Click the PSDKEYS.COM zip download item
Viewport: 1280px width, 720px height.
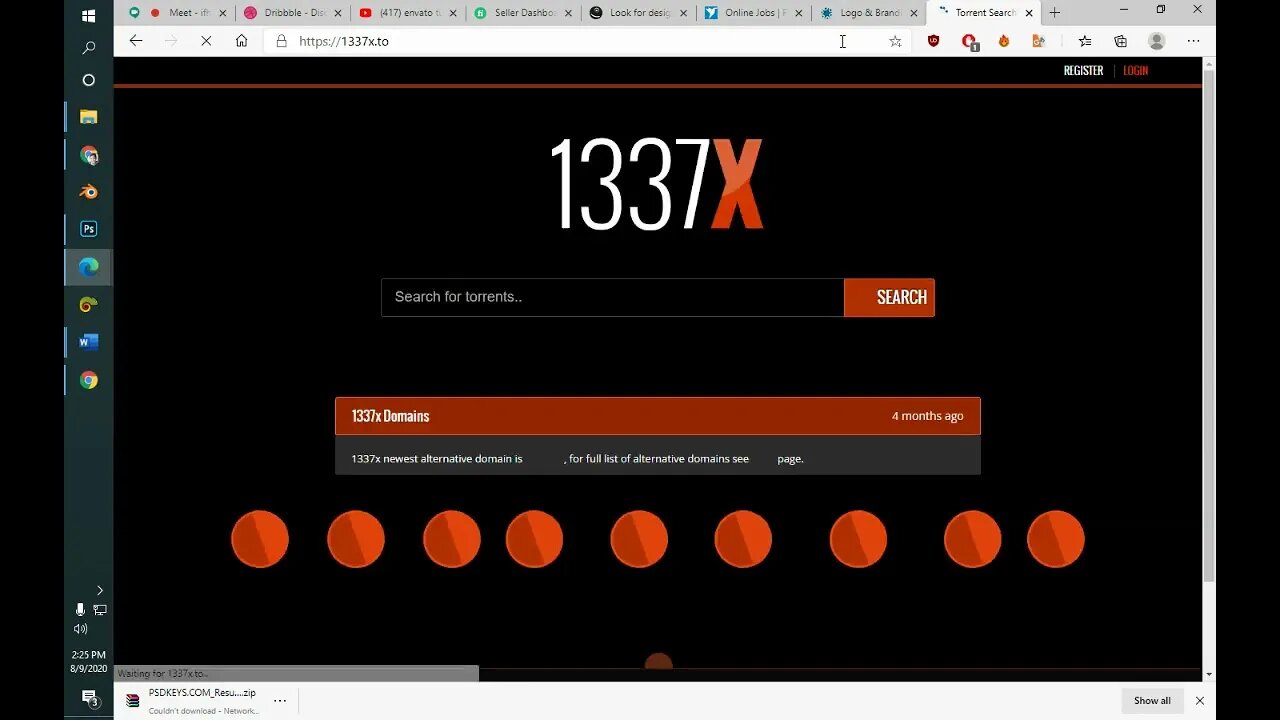pyautogui.click(x=193, y=701)
